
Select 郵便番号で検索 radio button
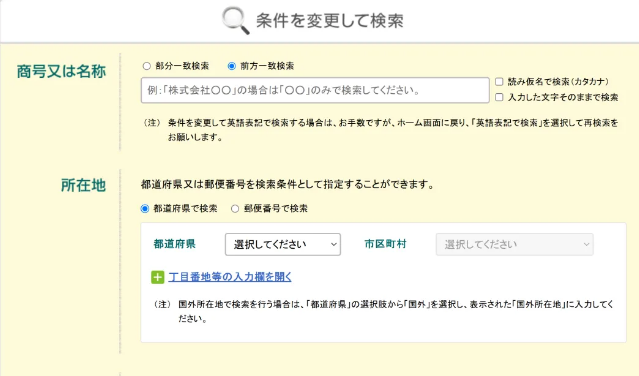click(x=235, y=209)
